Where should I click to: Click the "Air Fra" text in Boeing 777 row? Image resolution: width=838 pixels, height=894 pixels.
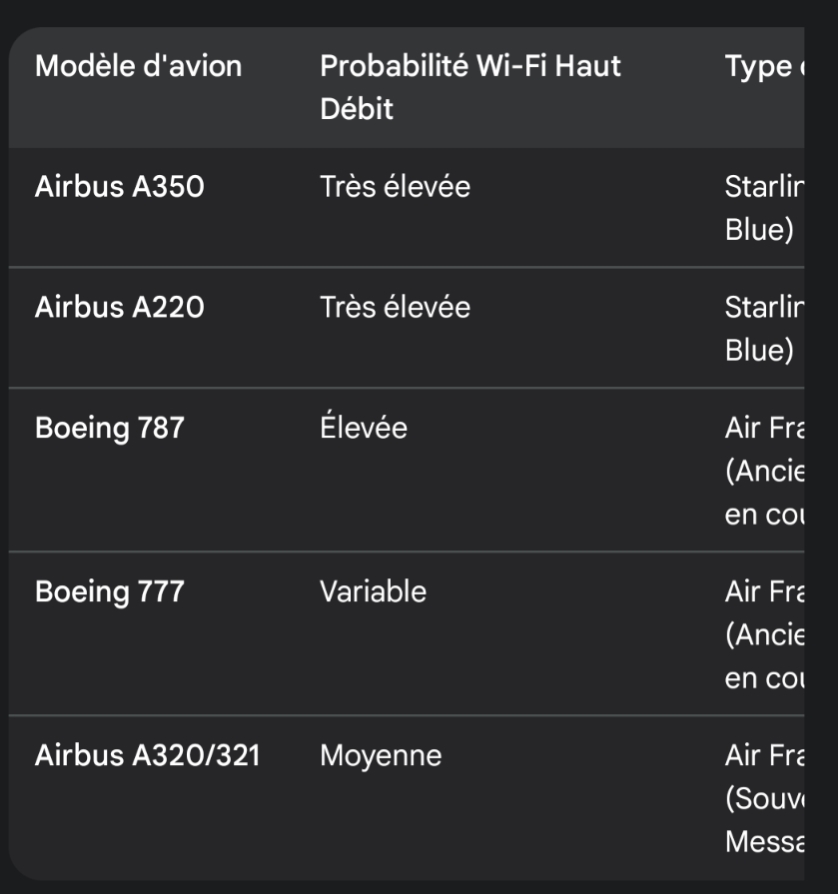point(764,592)
